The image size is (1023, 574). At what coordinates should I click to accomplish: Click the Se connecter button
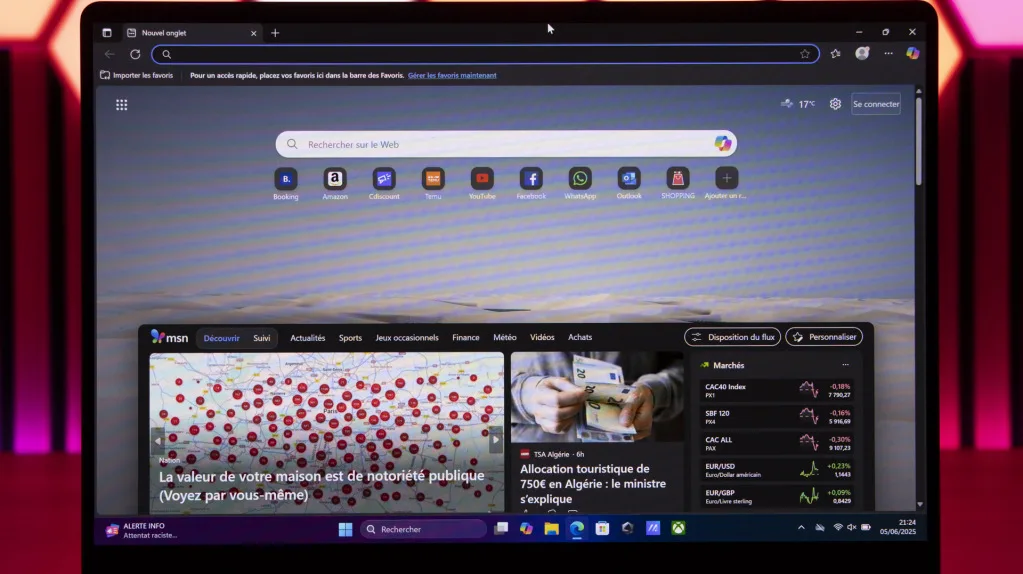coord(875,104)
